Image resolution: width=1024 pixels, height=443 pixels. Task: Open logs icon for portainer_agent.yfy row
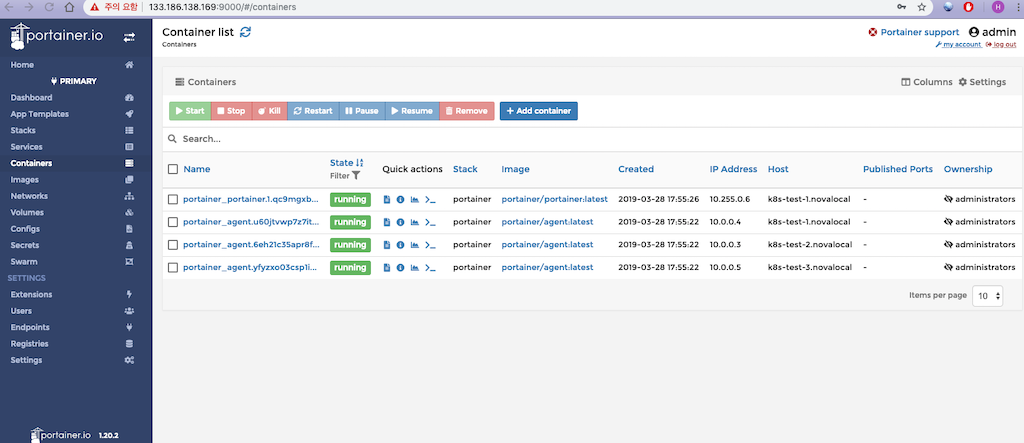coord(387,268)
